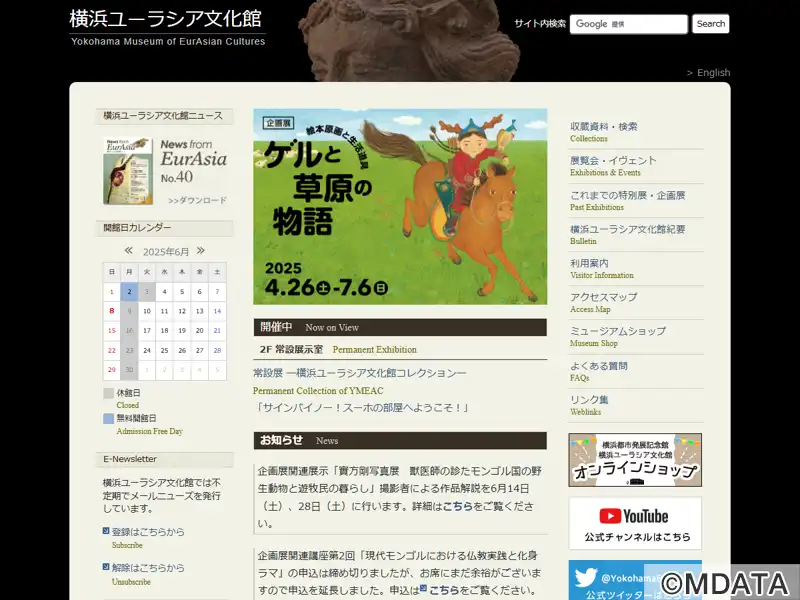Open the Ger and grassland exhibition banner
This screenshot has height=600, width=800.
pyautogui.click(x=400, y=207)
